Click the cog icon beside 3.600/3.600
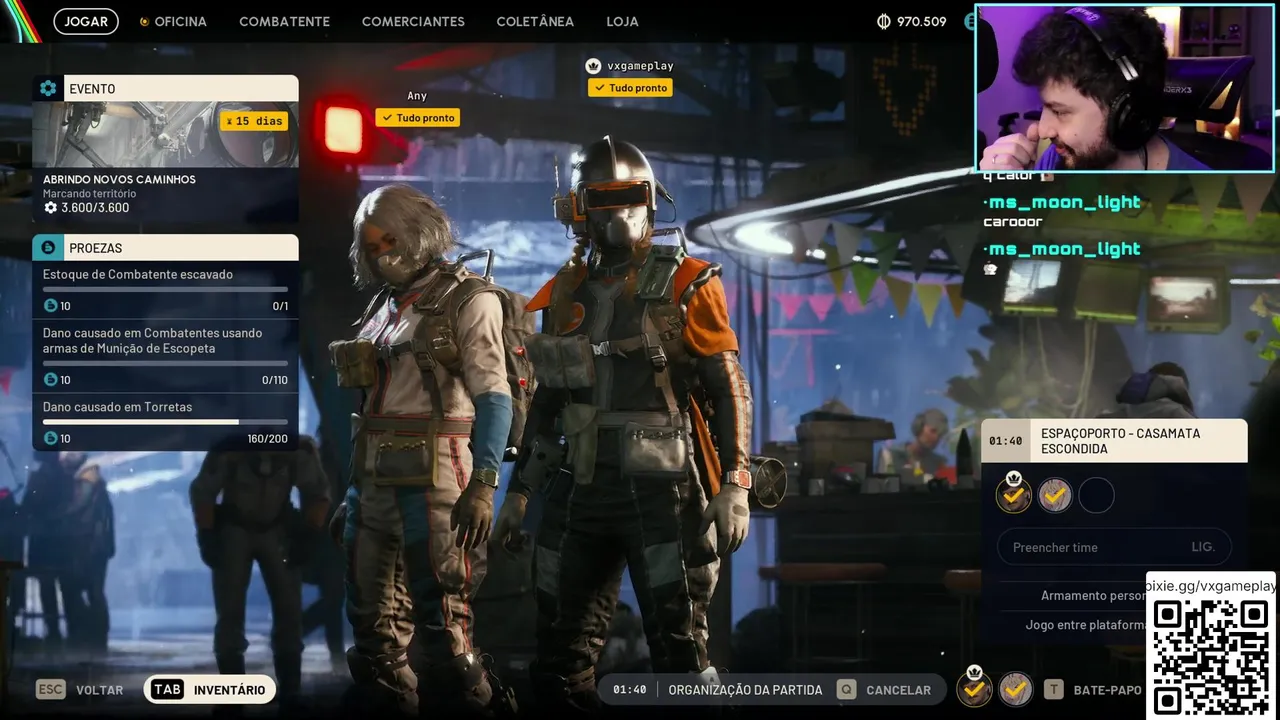Image resolution: width=1280 pixels, height=720 pixels. pos(50,208)
